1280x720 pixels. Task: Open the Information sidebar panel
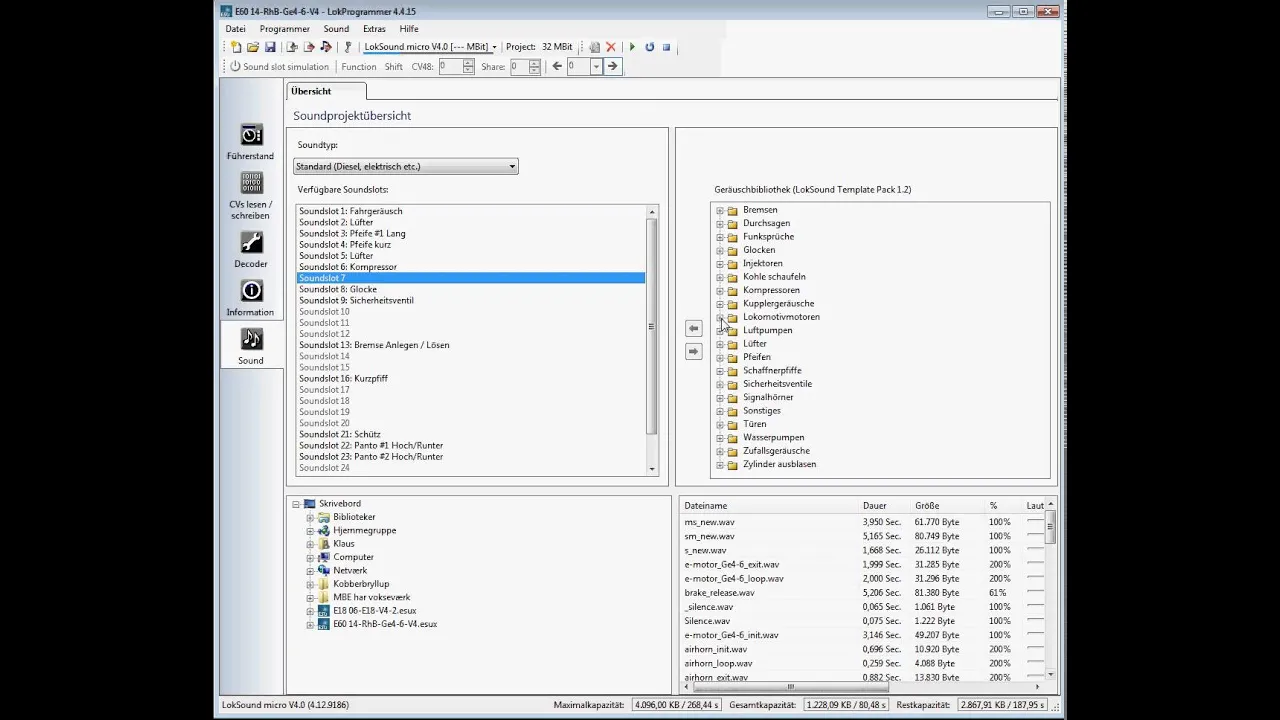(x=250, y=297)
